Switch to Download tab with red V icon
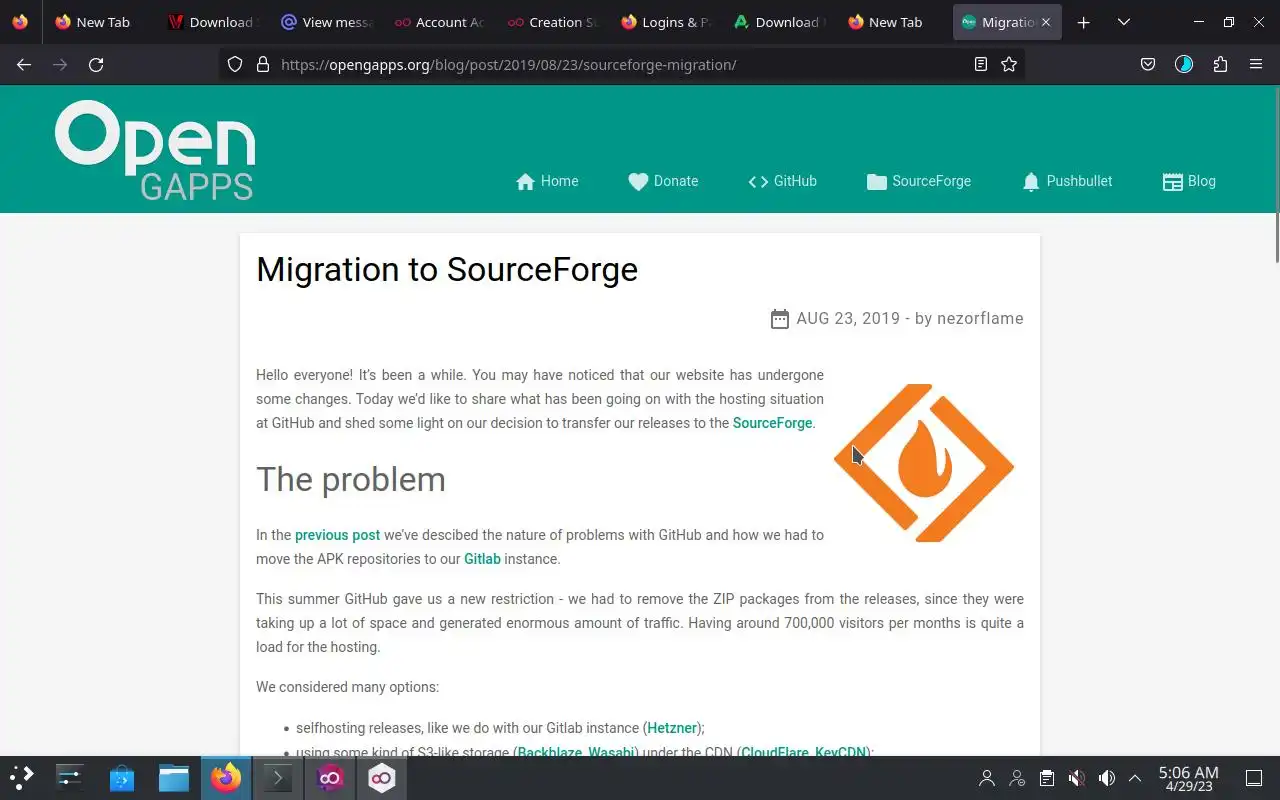 [211, 22]
